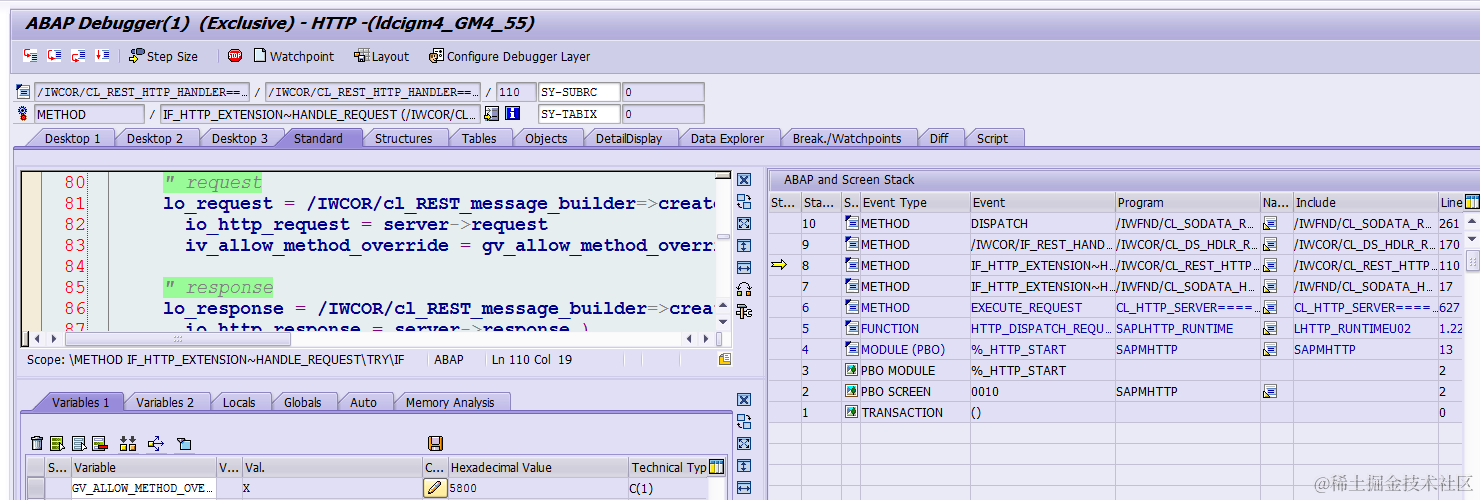Close the source code tool using the X icon
Image resolution: width=1480 pixels, height=500 pixels.
click(x=743, y=180)
